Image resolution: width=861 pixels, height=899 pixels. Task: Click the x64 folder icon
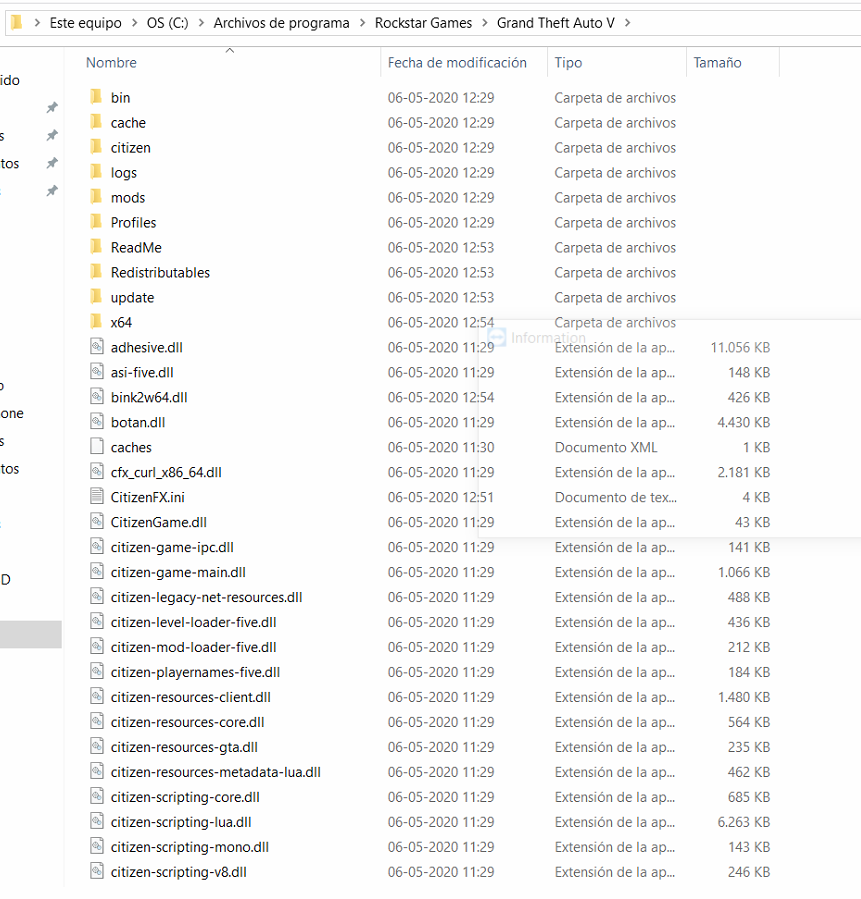96,322
